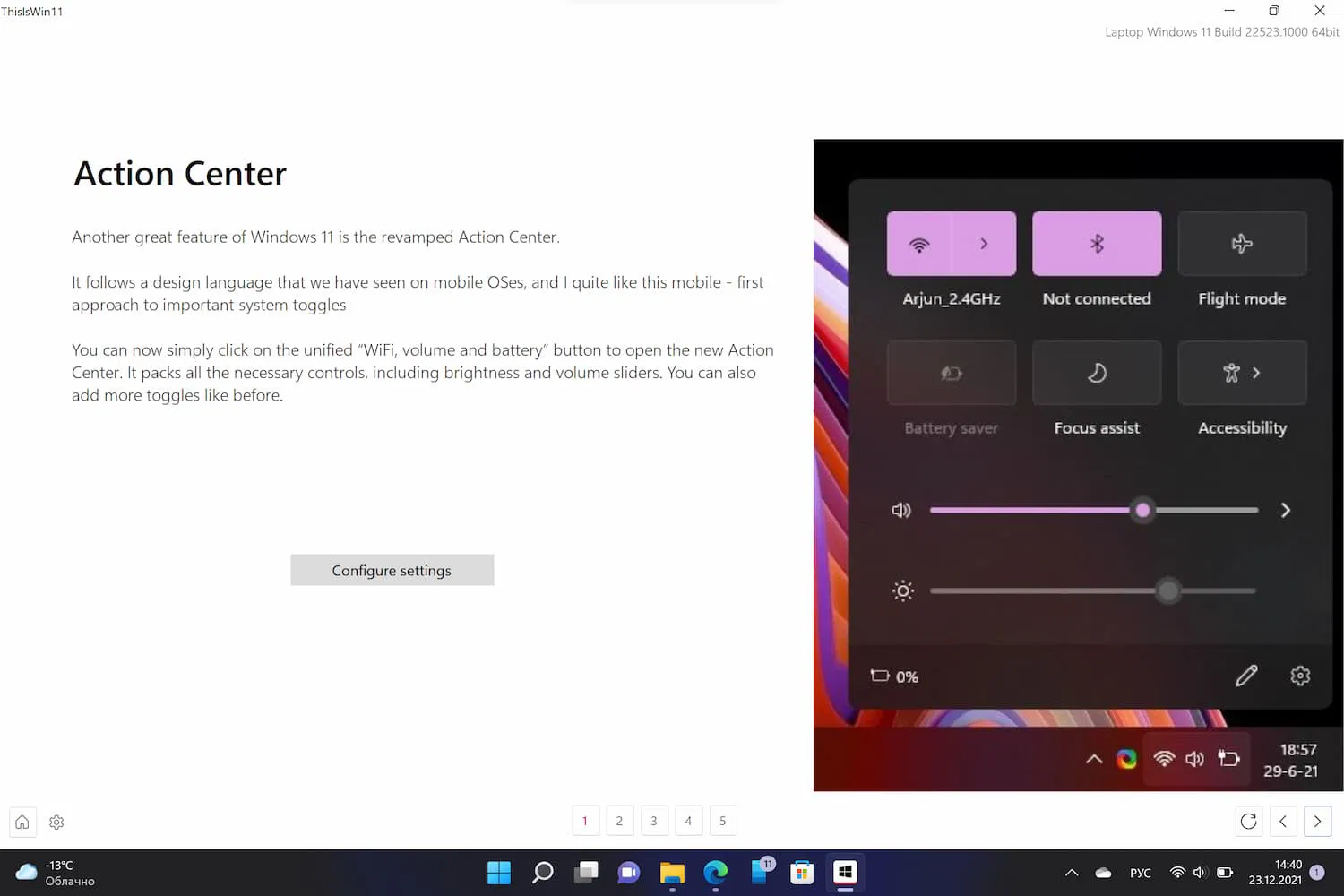Click the refresh icon next to the page arrows
The width and height of the screenshot is (1344, 896).
(1248, 821)
